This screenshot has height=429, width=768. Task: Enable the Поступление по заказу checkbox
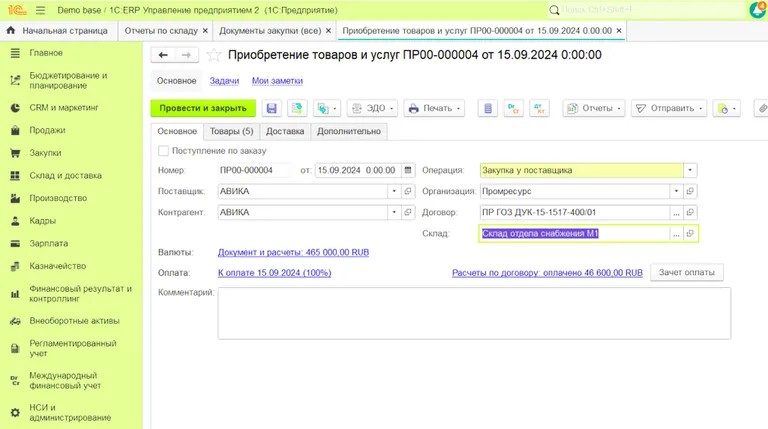coord(164,151)
